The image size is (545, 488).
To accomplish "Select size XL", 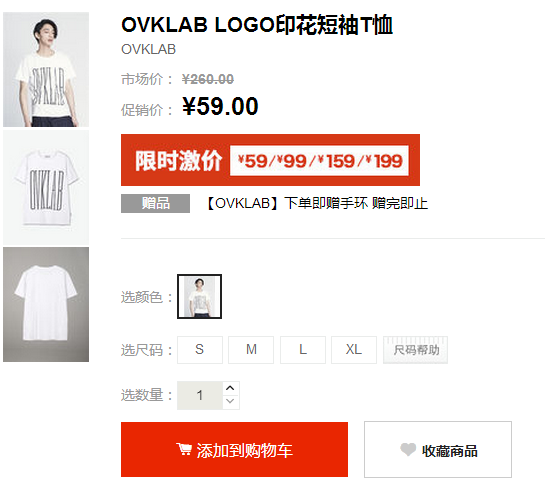I will click(x=354, y=350).
